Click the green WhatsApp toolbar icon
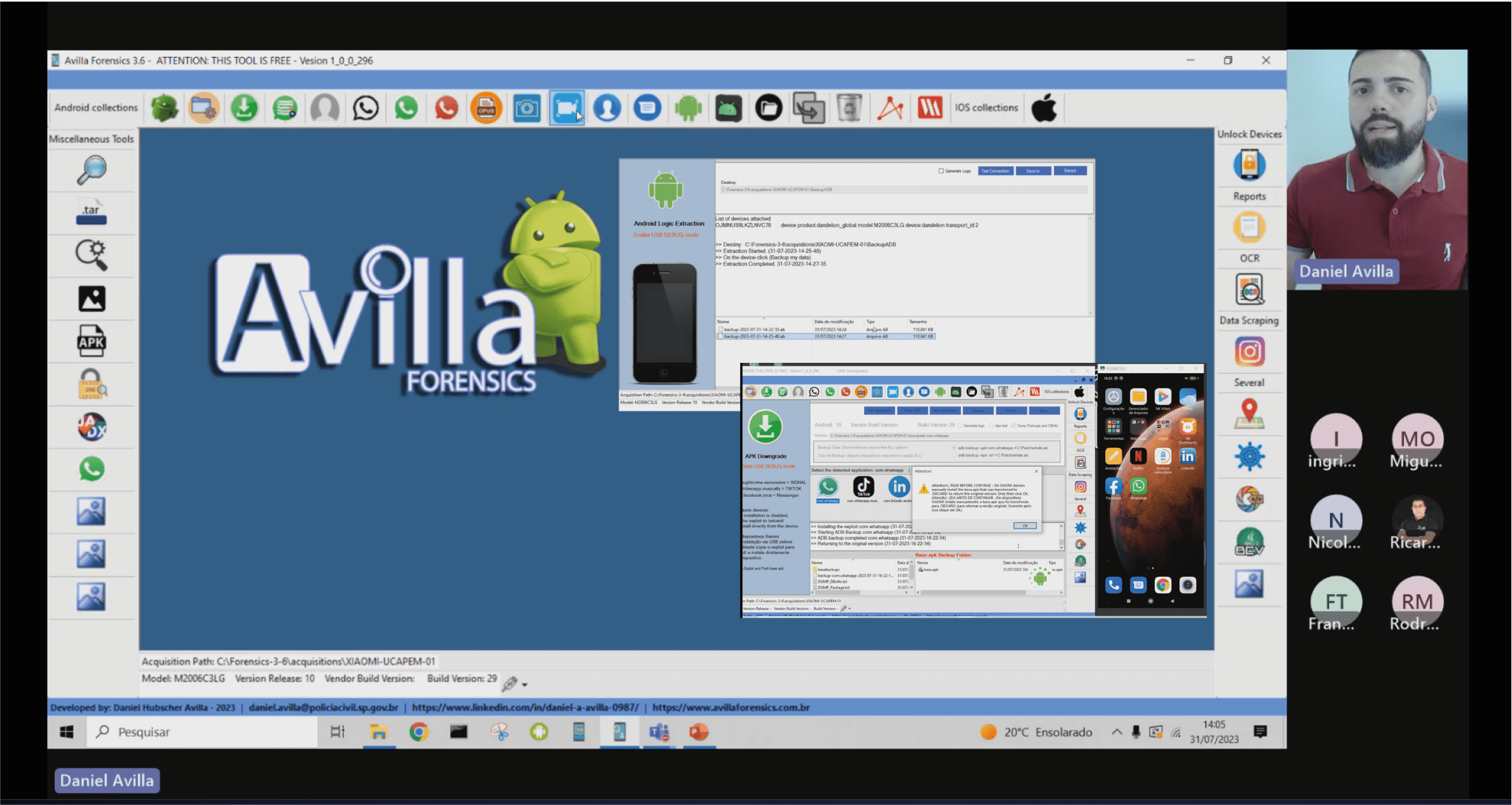This screenshot has height=805, width=1512. pos(406,108)
